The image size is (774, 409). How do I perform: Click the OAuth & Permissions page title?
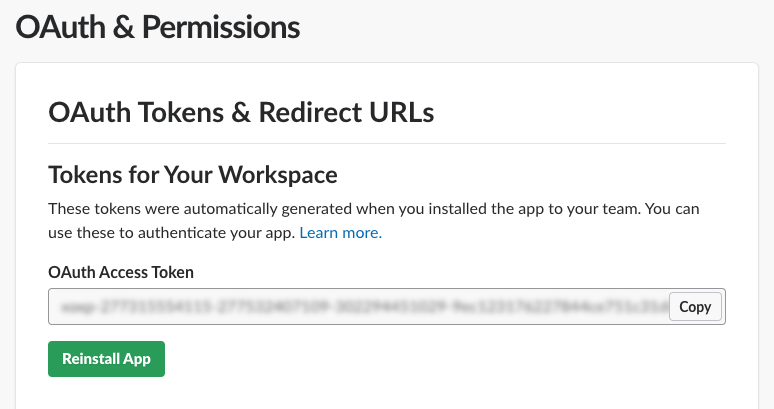tap(158, 27)
